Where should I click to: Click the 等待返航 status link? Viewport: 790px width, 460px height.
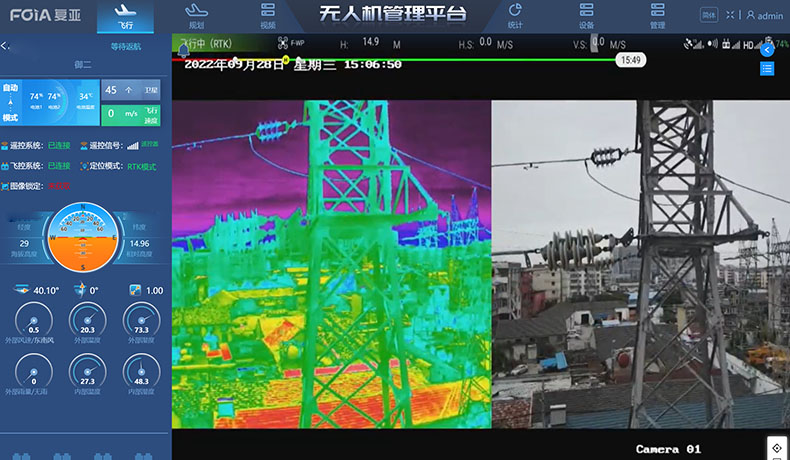click(126, 47)
